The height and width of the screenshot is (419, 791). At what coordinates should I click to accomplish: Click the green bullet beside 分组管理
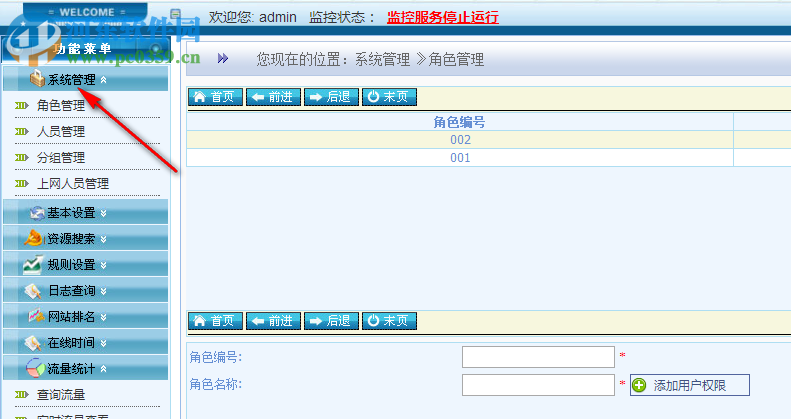click(x=21, y=158)
